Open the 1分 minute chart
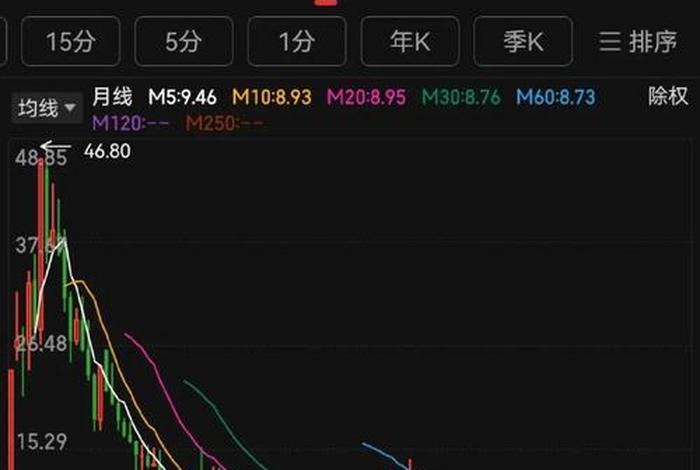This screenshot has height=470, width=700. pos(297,42)
